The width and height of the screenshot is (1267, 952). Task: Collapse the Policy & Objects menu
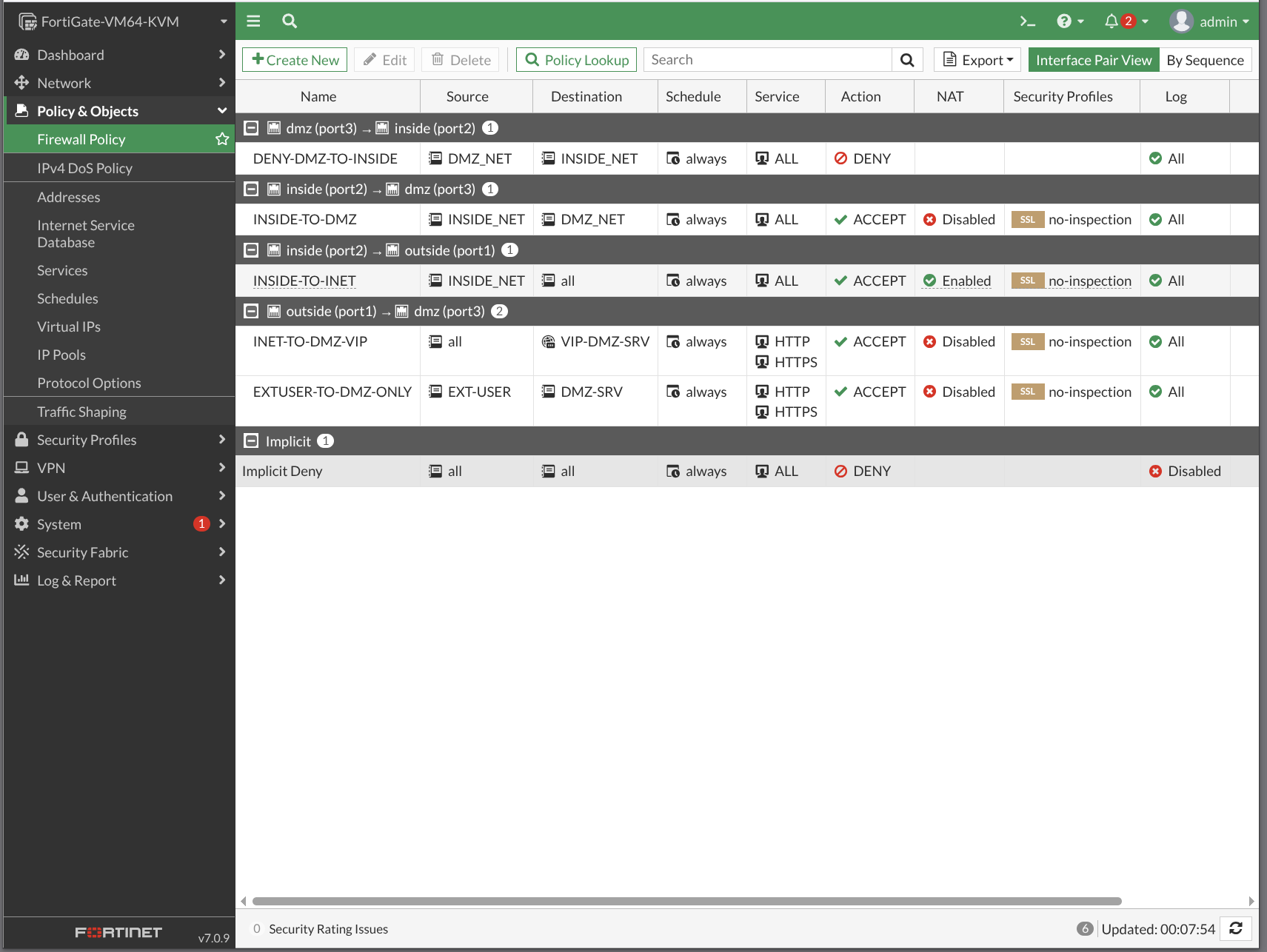coord(119,111)
